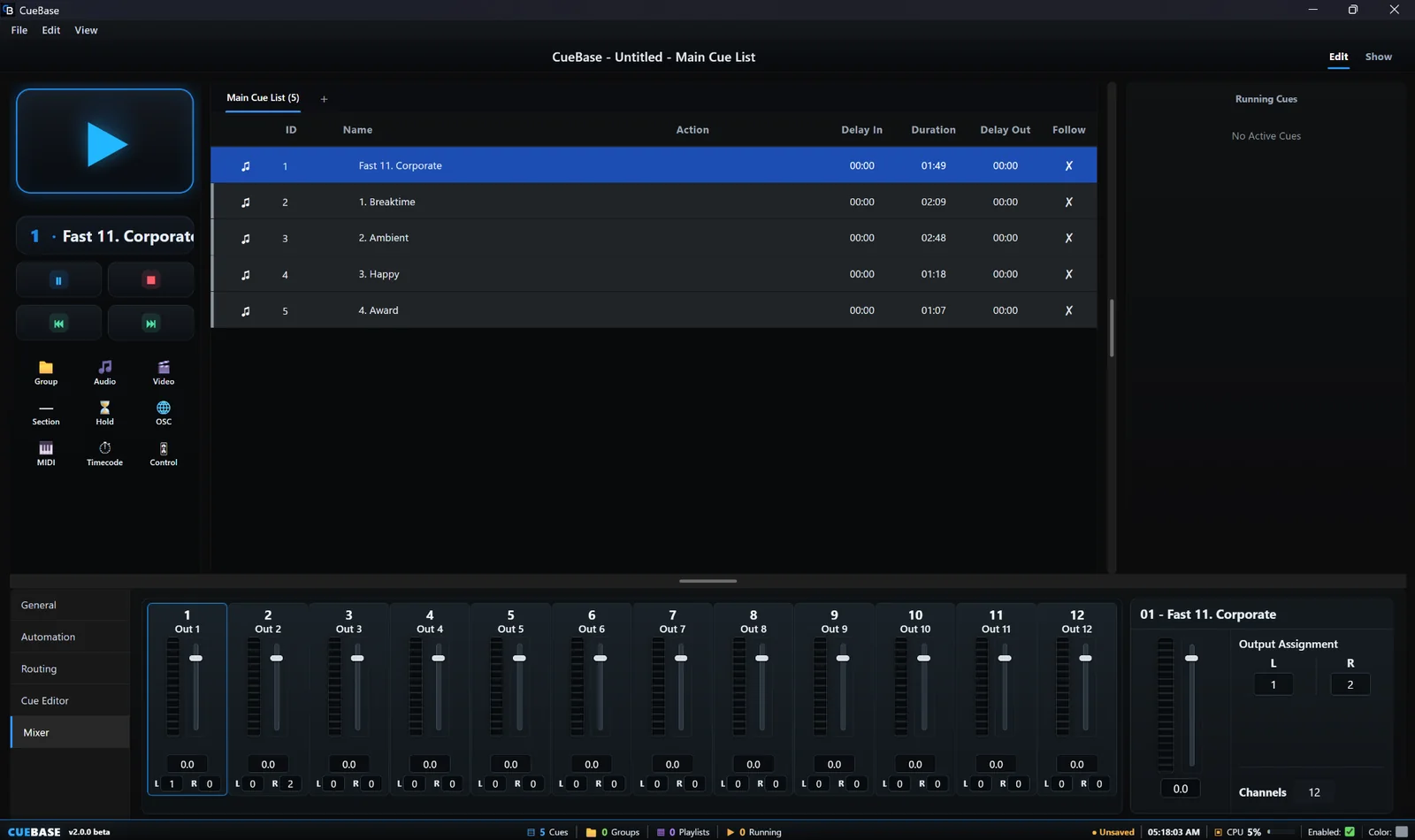Image resolution: width=1415 pixels, height=840 pixels.
Task: Click the audio note icon of Breaktime cue
Action: (246, 202)
